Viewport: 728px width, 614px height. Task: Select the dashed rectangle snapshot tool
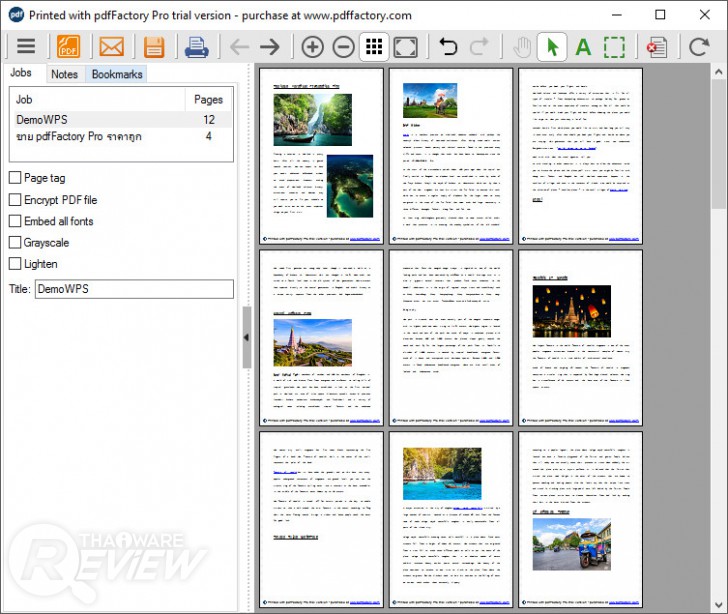point(614,47)
